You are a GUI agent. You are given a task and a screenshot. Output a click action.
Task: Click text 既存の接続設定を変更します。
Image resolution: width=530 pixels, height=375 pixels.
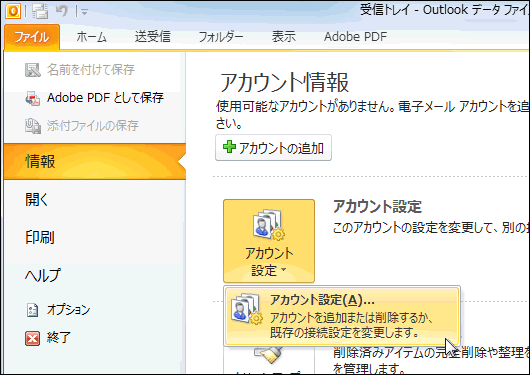pos(344,332)
